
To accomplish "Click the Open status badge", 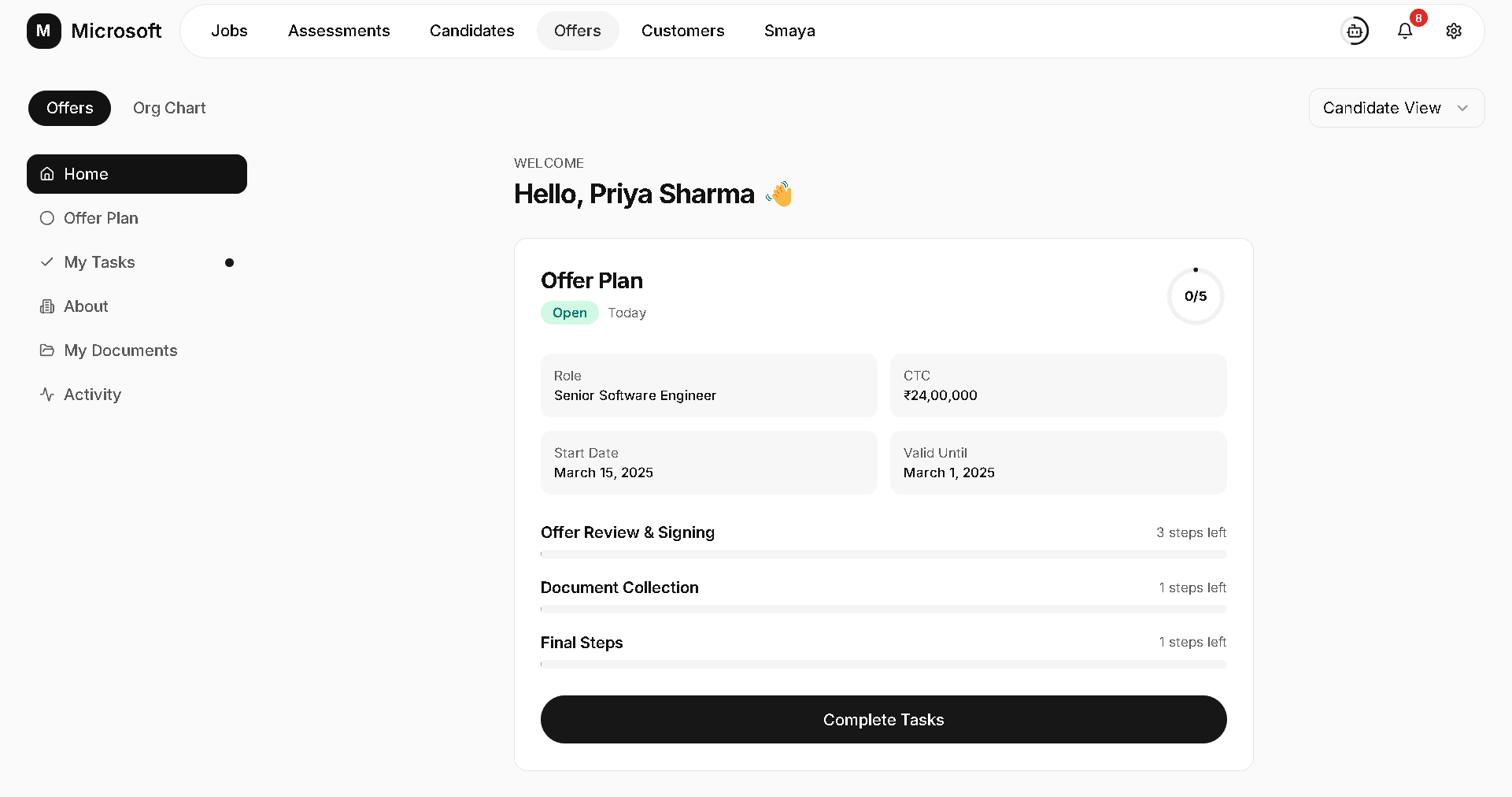I will (570, 313).
